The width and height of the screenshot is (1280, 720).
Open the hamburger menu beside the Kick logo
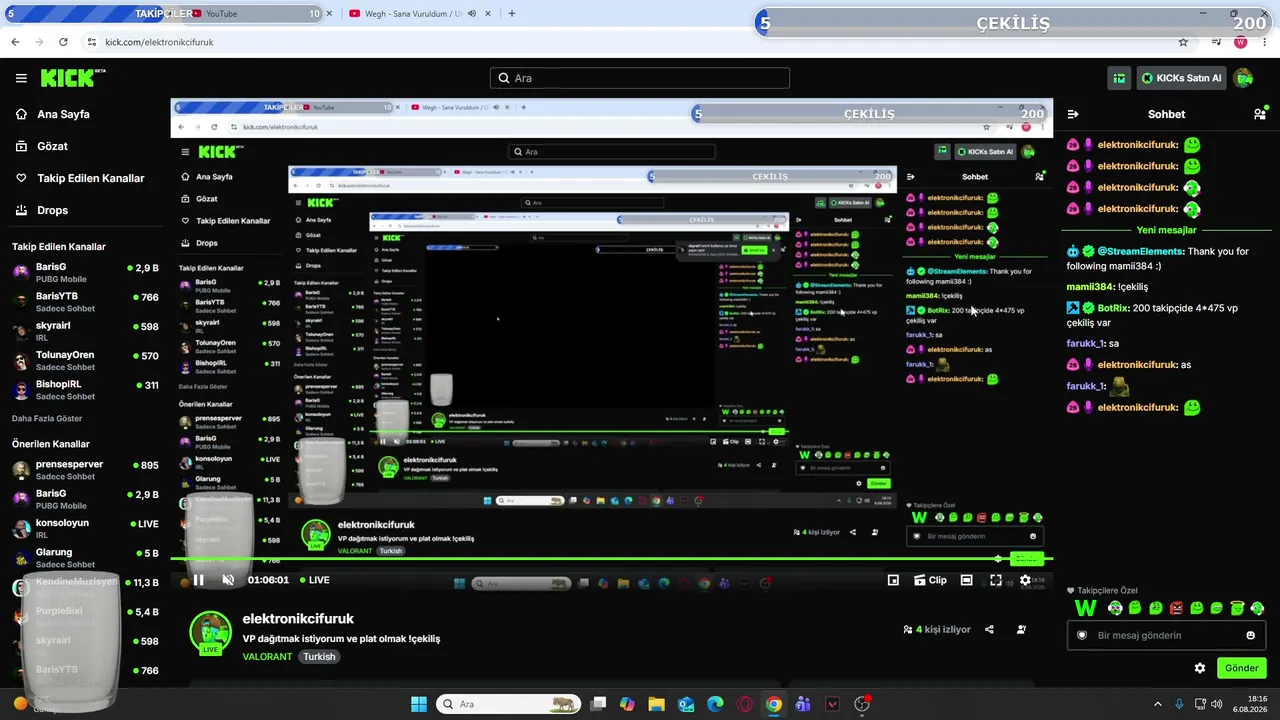(x=21, y=78)
